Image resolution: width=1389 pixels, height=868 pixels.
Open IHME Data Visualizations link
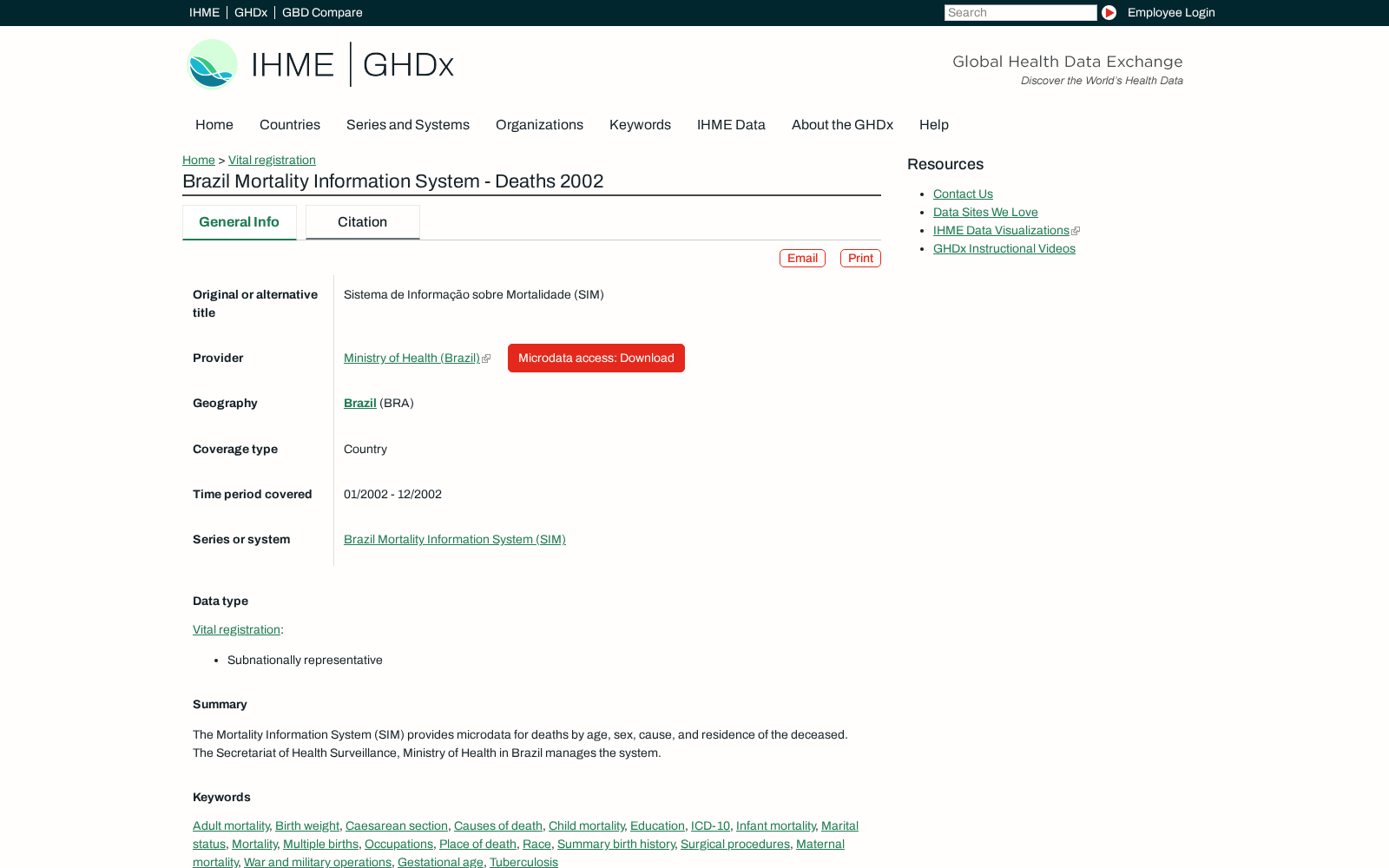click(x=1001, y=230)
